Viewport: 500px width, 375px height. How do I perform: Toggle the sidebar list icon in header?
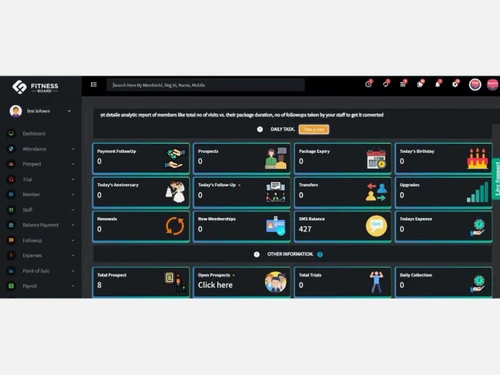(94, 85)
